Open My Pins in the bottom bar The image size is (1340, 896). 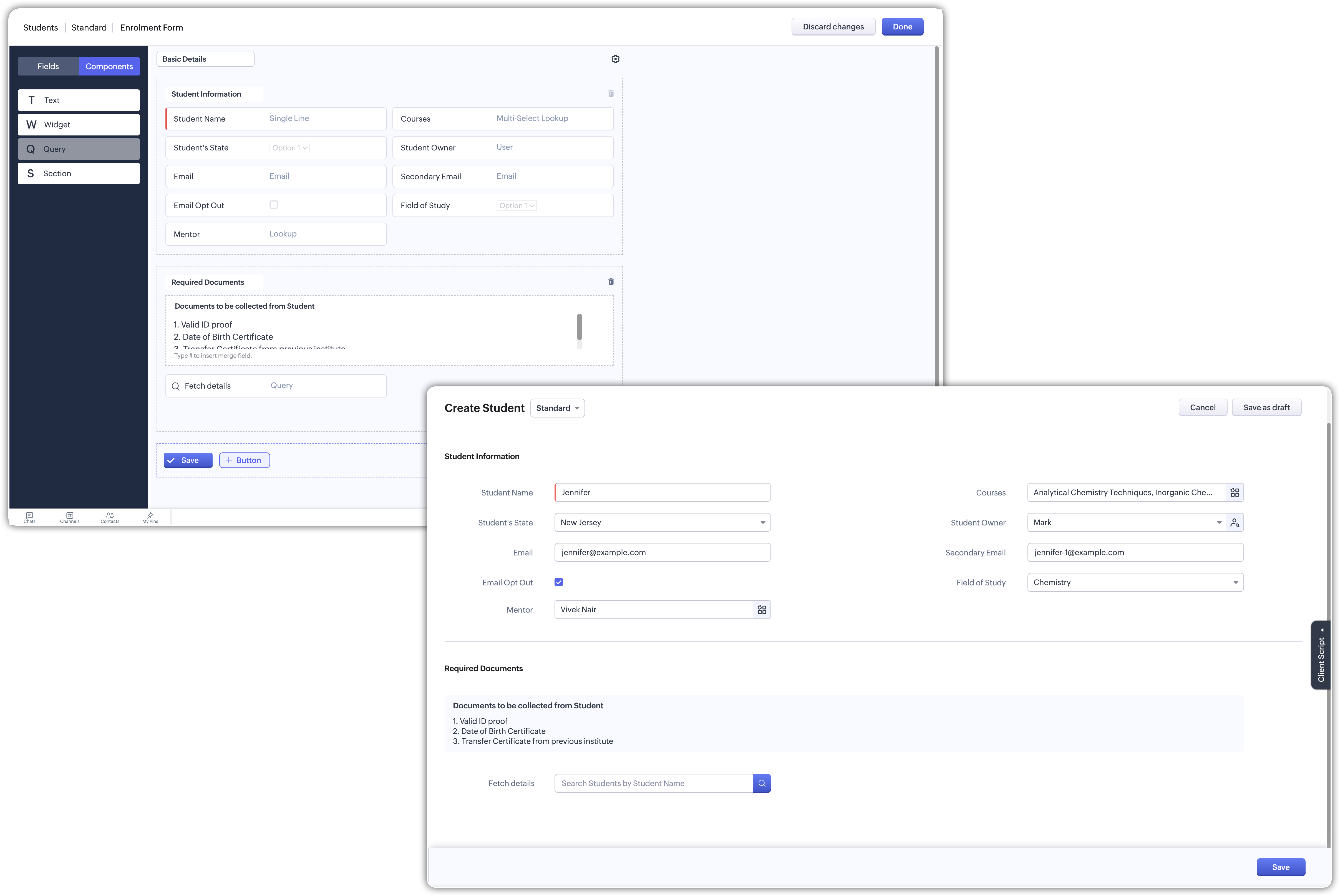150,517
